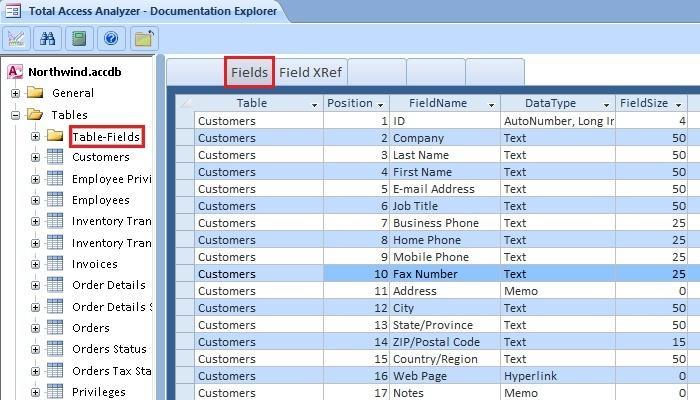The width and height of the screenshot is (700, 400).
Task: Open the FieldSize column filter dropdown
Action: [x=679, y=104]
